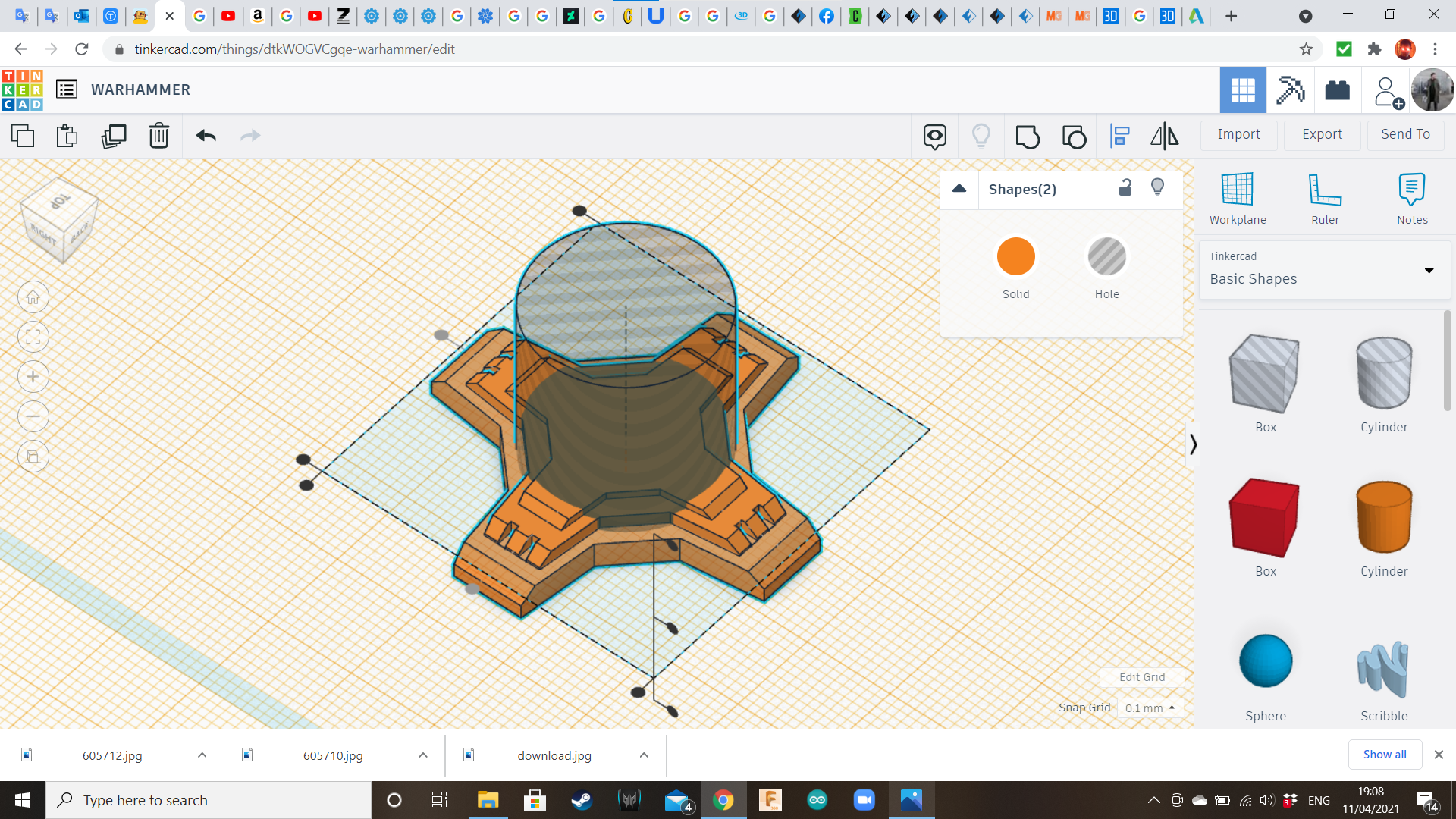
Task: Switch view with perspective toggle button
Action: [33, 457]
